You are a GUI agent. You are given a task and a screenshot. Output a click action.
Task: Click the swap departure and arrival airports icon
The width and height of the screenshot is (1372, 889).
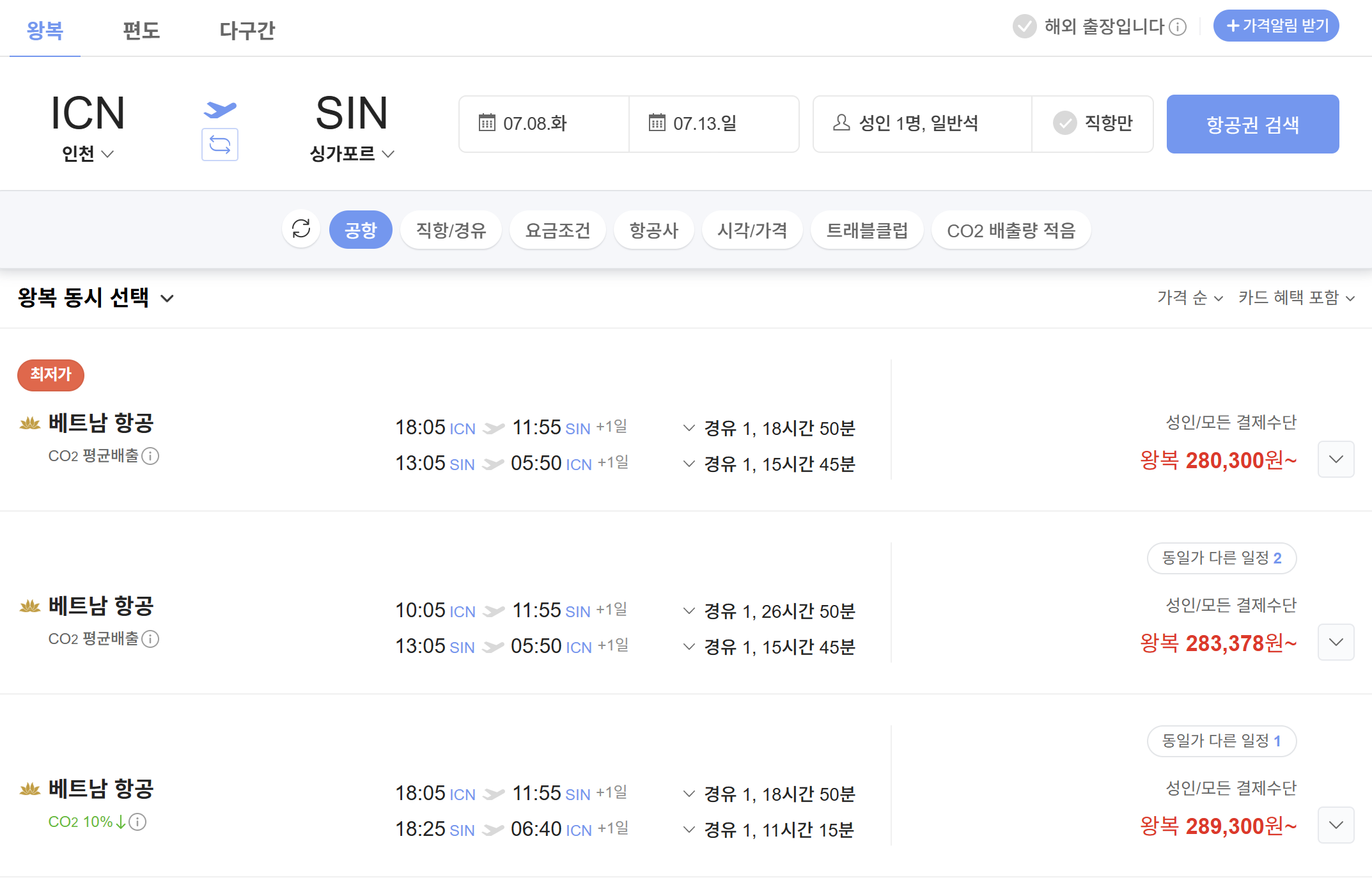(x=220, y=145)
